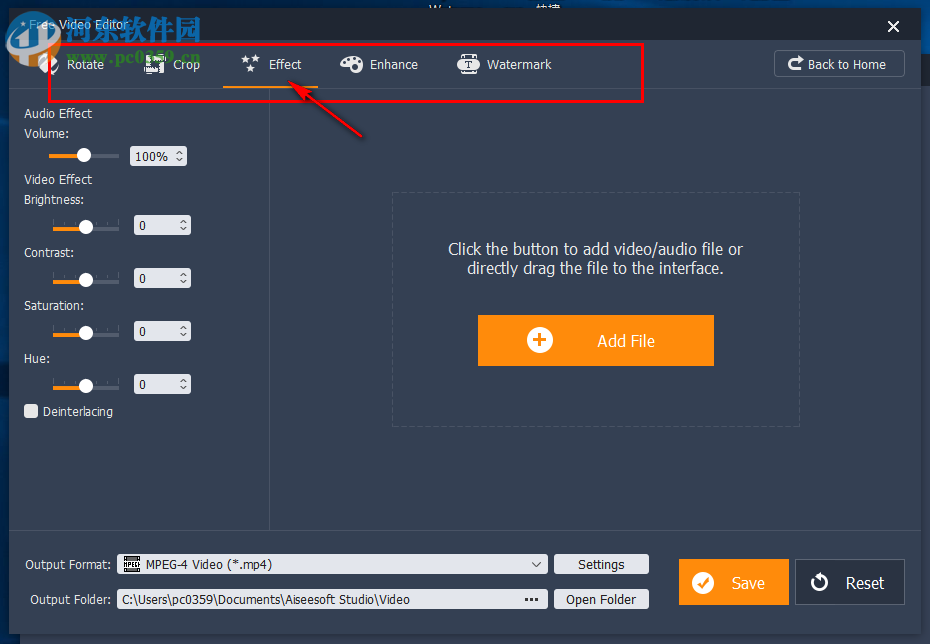This screenshot has height=644, width=930.
Task: Click the Back to Home arrow icon
Action: click(795, 63)
